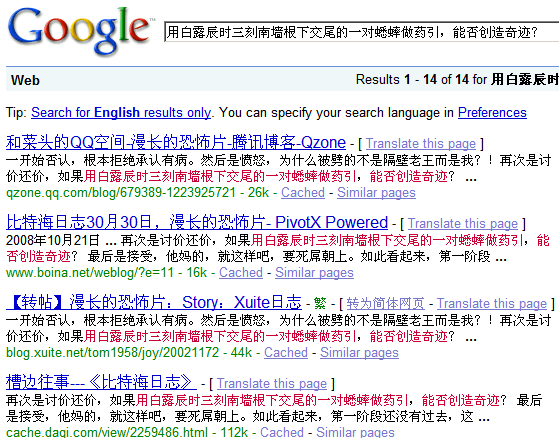Translate the Xuite result page
Screen dimensions: 559x438
(x=492, y=304)
